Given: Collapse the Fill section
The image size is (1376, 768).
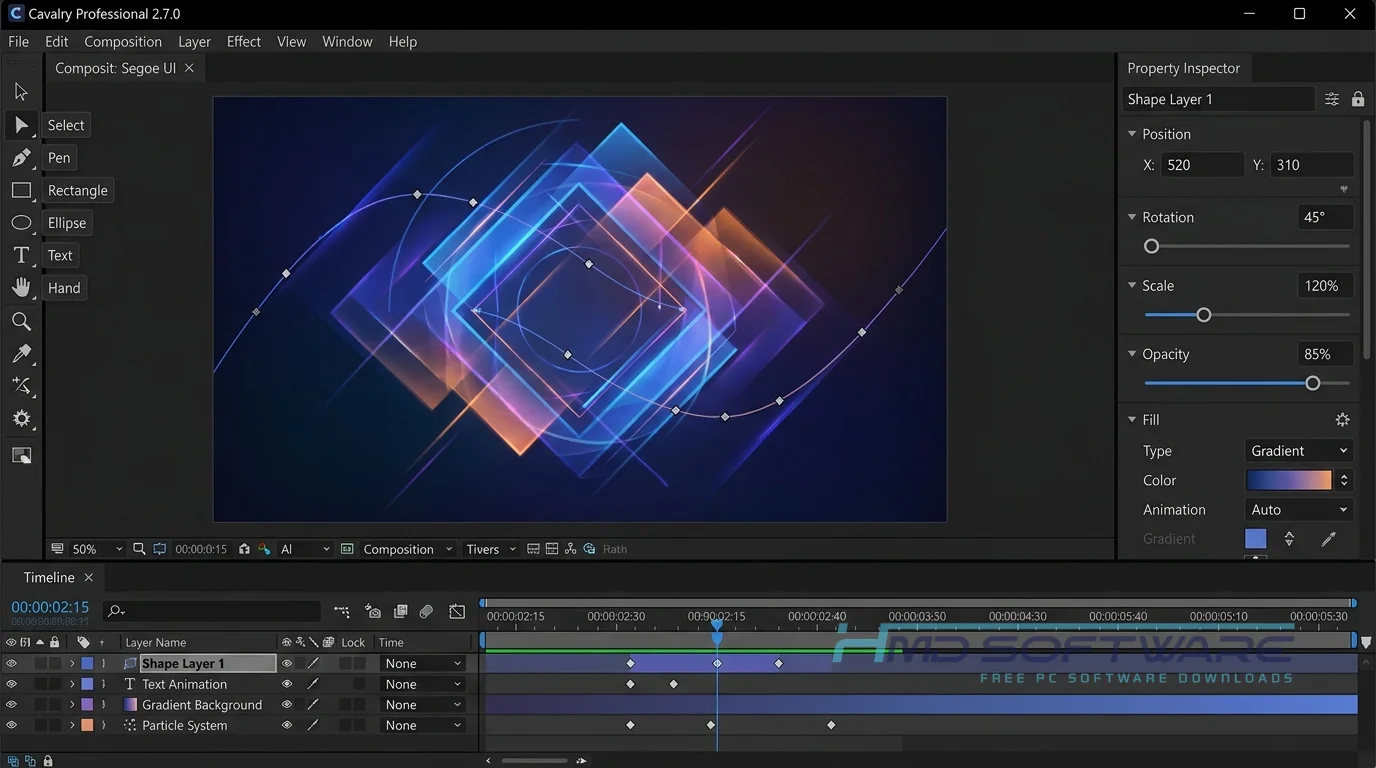Looking at the screenshot, I should [1132, 420].
